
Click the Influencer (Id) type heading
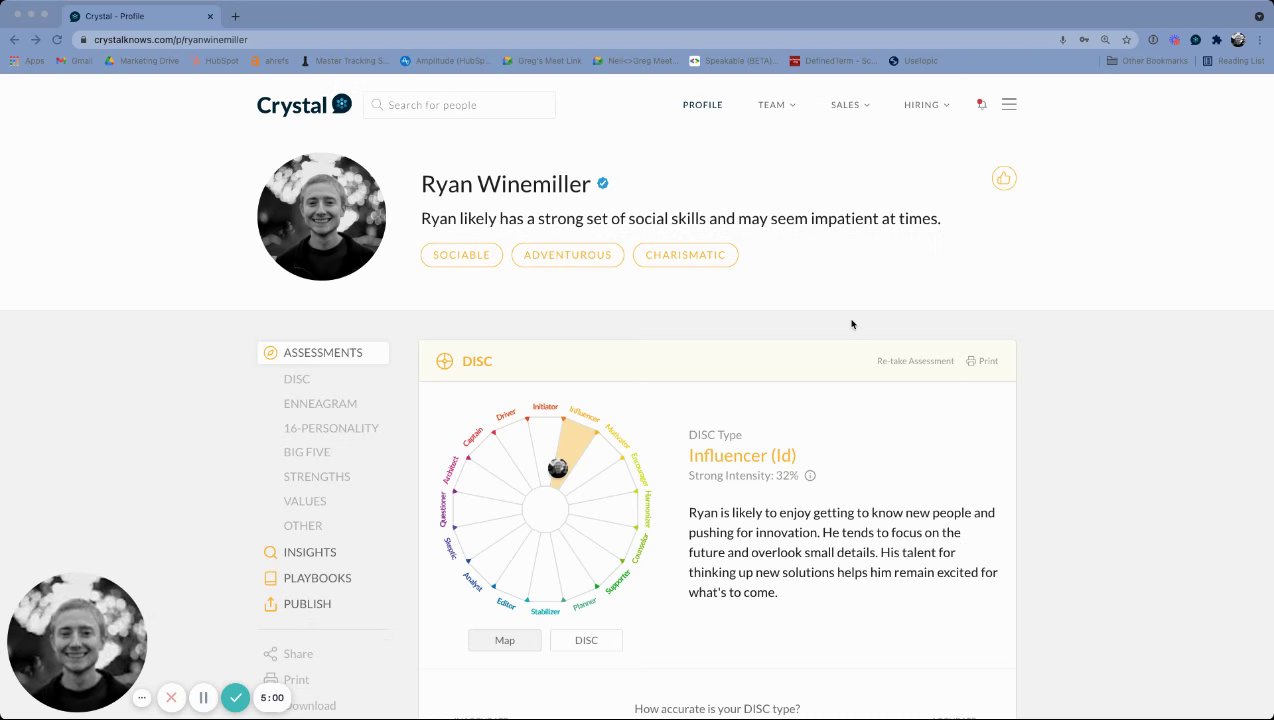click(x=742, y=455)
